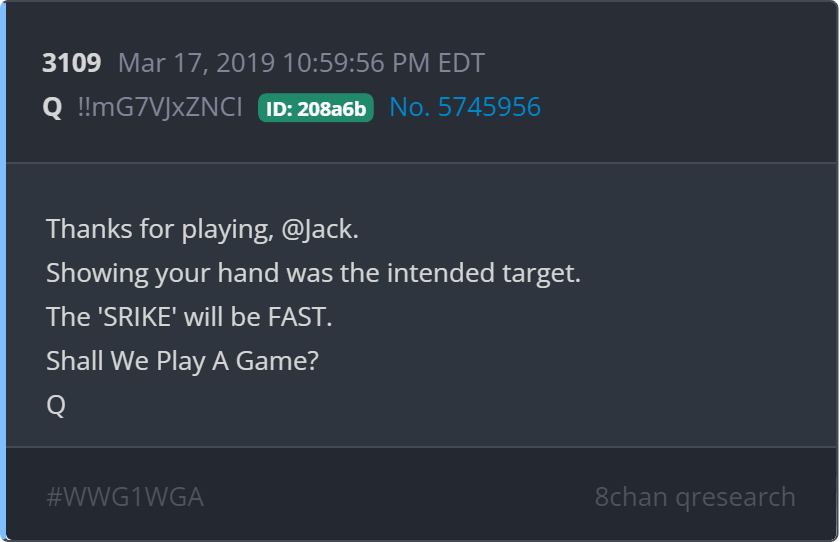The image size is (840, 542).
Task: Click the 10:59:56 PM time
Action: click(356, 63)
